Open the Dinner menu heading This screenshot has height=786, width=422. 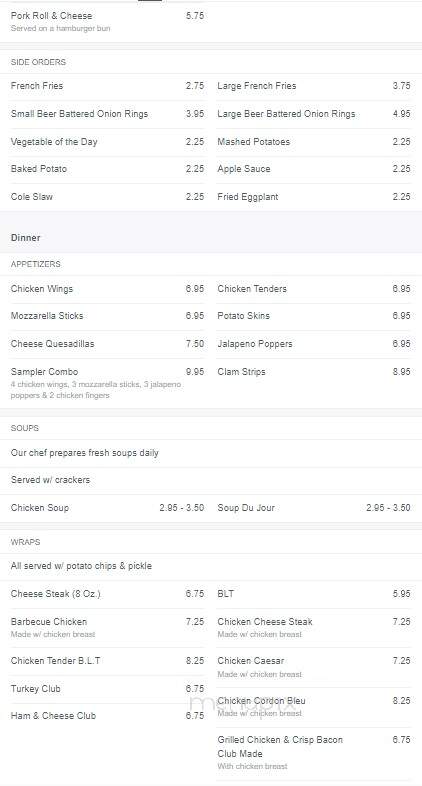pos(26,238)
